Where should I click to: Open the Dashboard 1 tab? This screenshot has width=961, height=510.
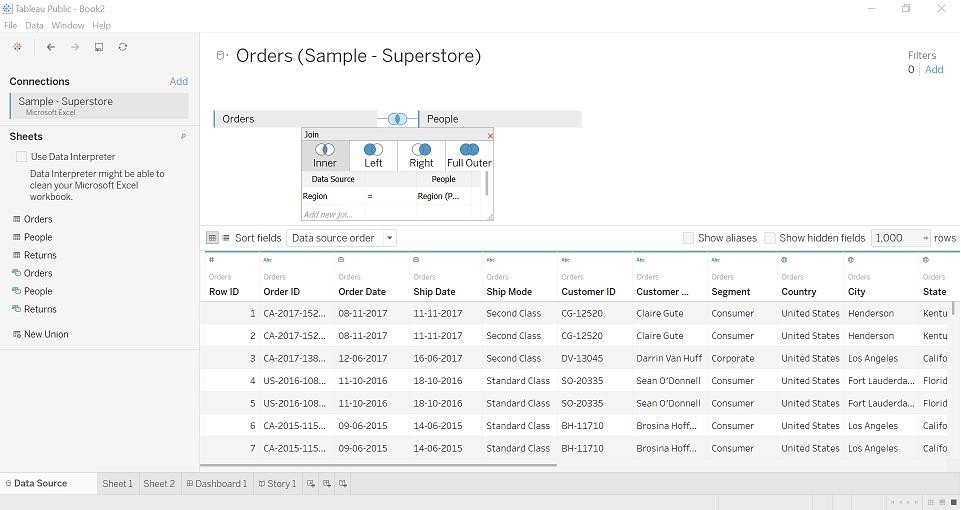pos(216,484)
